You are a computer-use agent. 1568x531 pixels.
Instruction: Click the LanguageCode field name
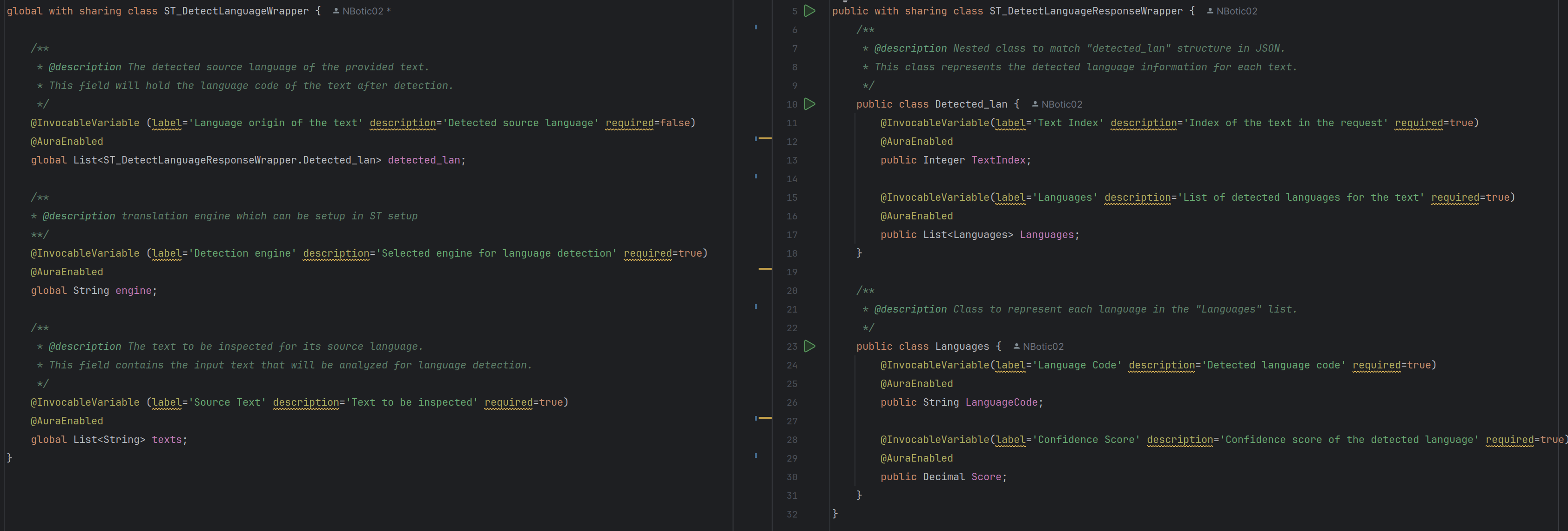point(1001,402)
